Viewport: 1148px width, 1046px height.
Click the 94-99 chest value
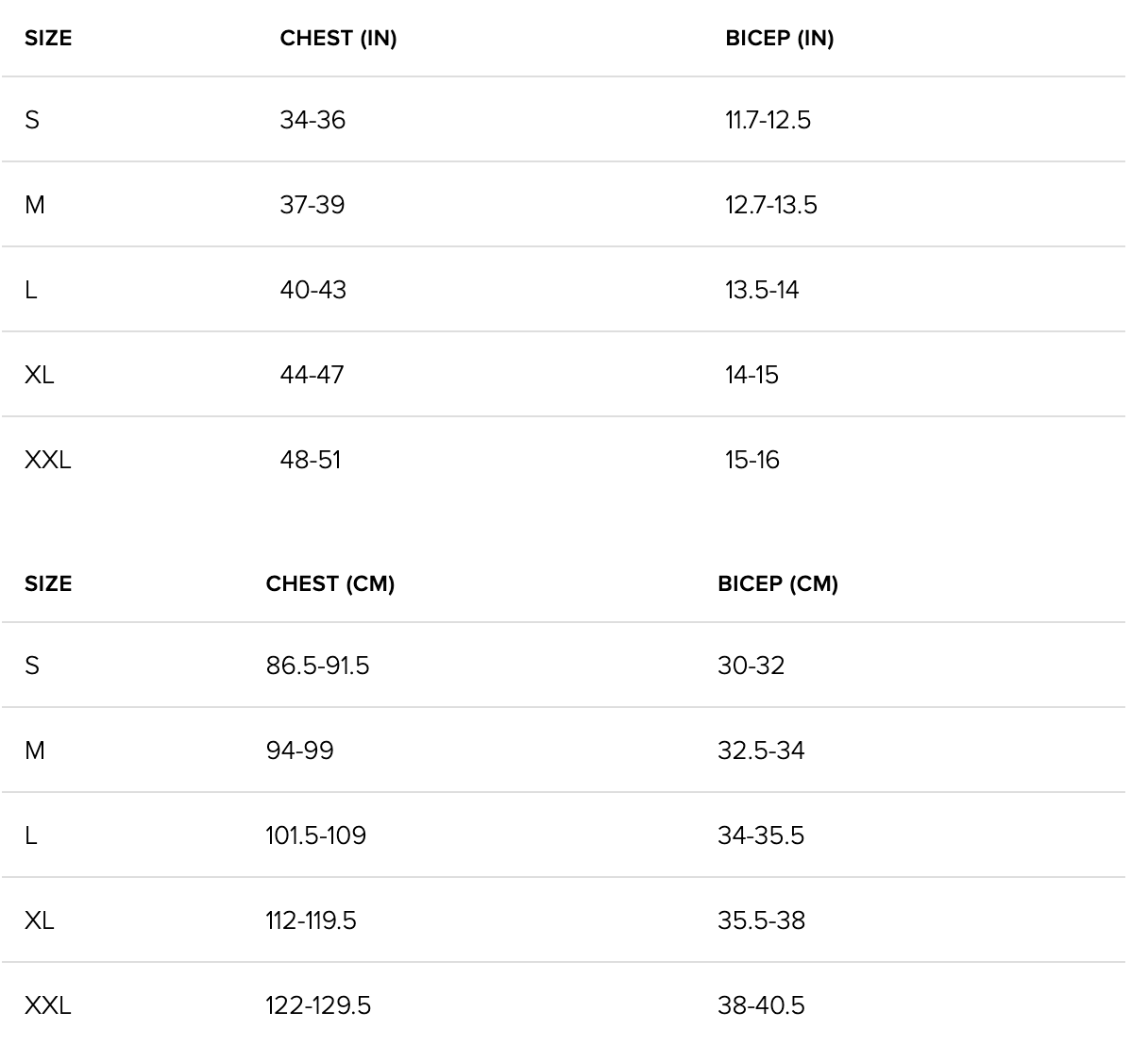pos(299,751)
